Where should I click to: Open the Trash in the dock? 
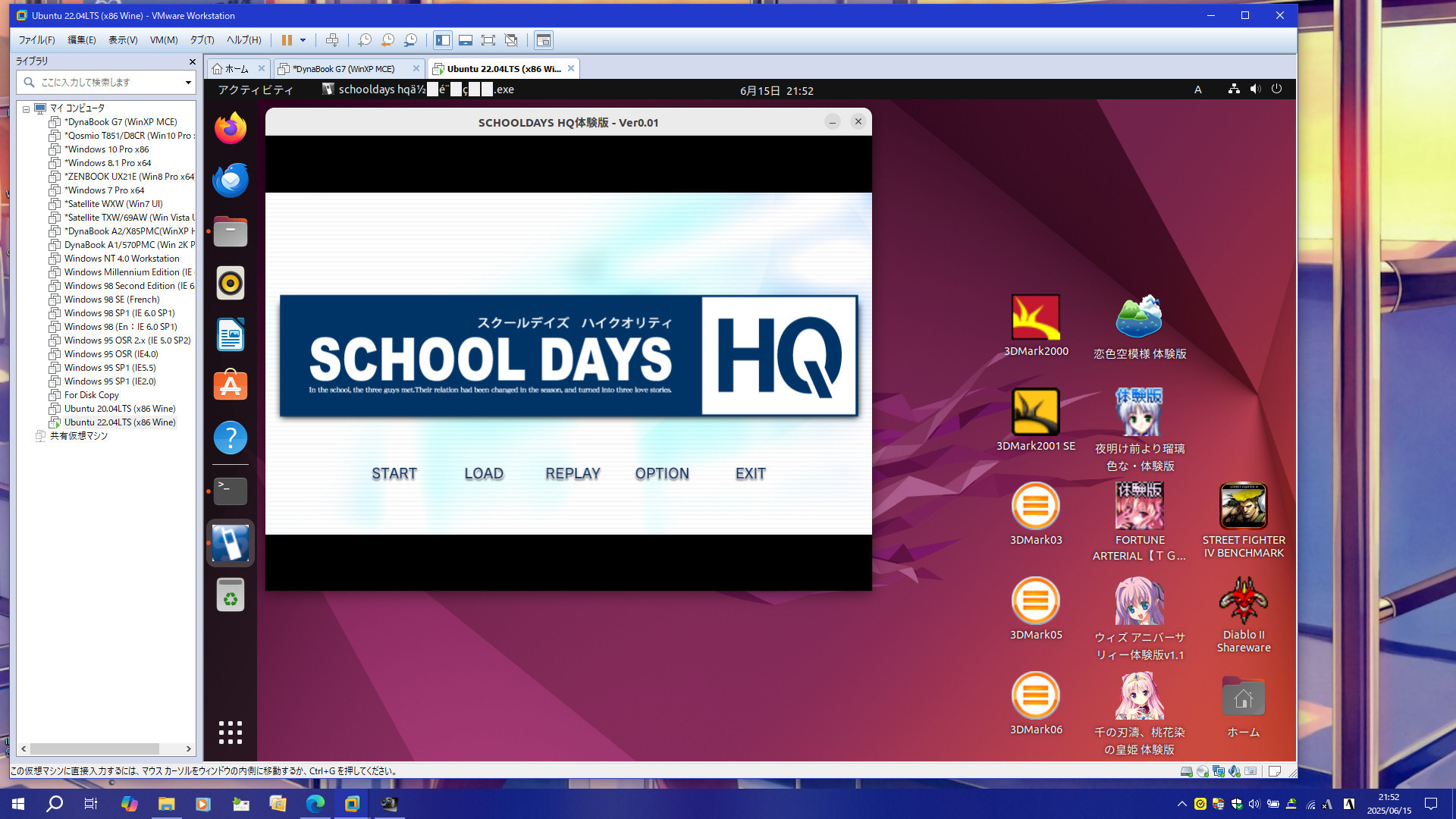231,595
